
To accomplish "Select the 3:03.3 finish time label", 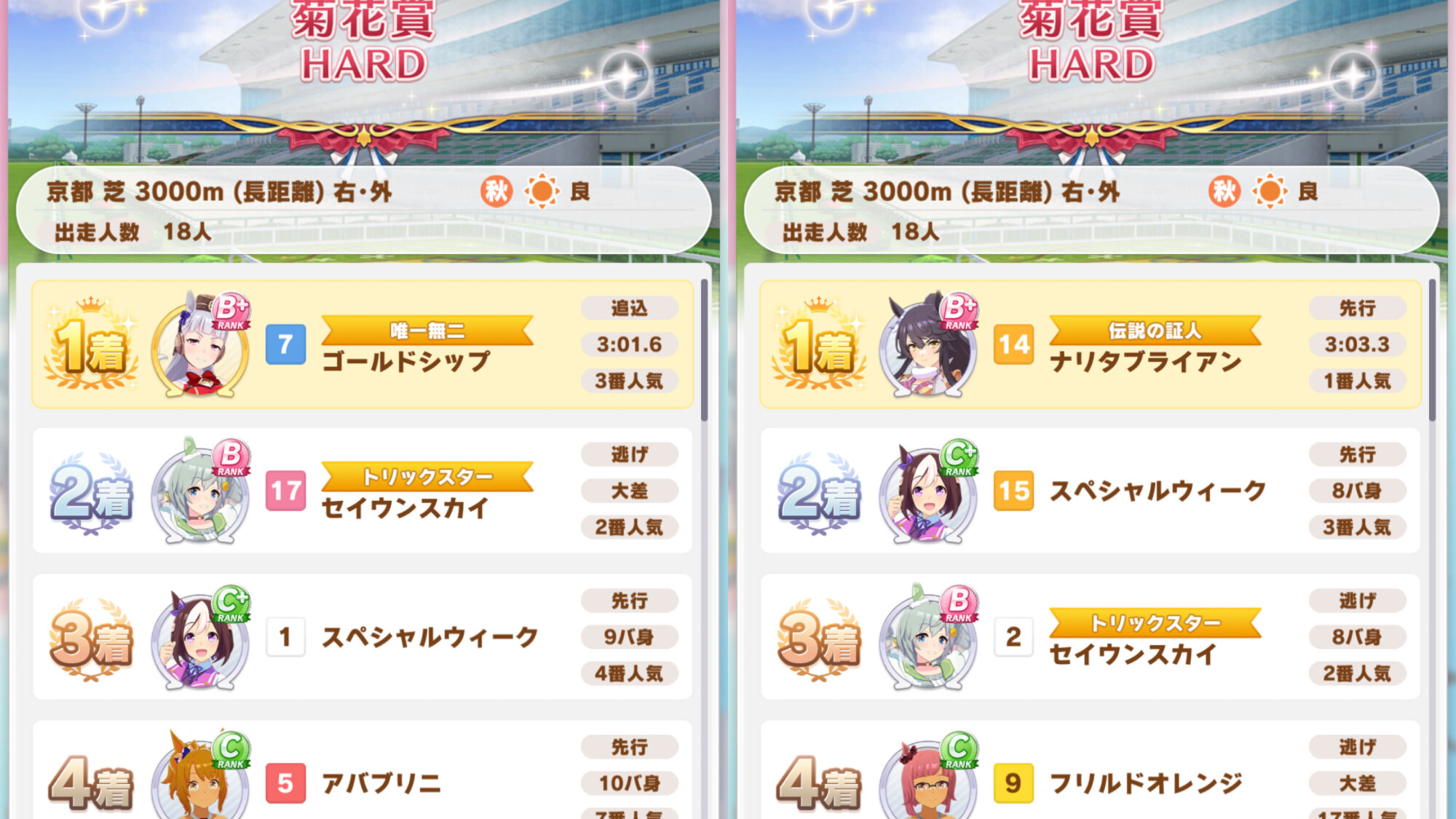I will (x=1358, y=344).
